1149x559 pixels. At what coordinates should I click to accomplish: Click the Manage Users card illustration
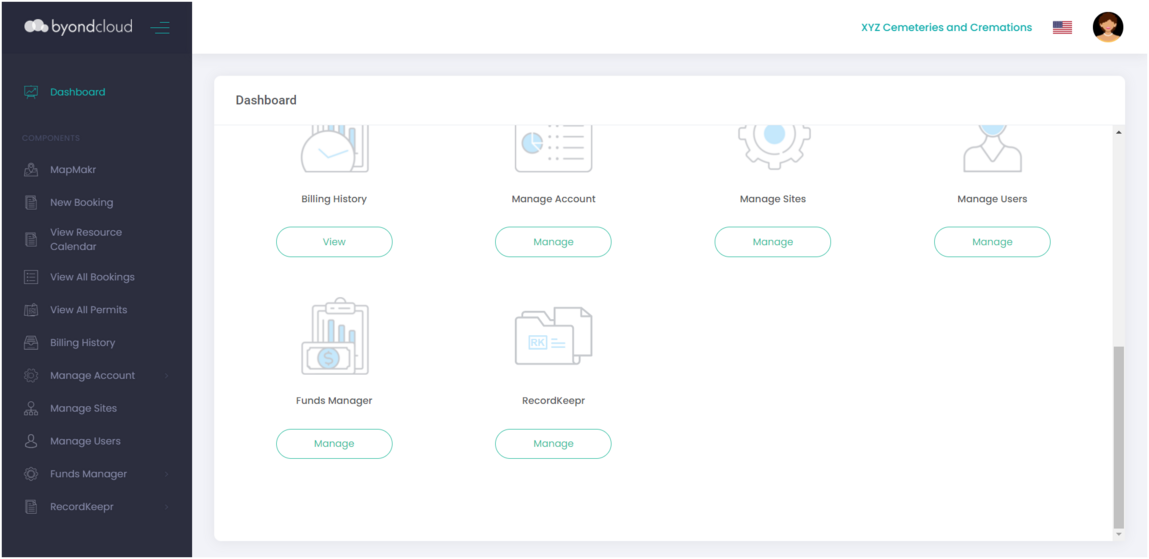tap(992, 149)
